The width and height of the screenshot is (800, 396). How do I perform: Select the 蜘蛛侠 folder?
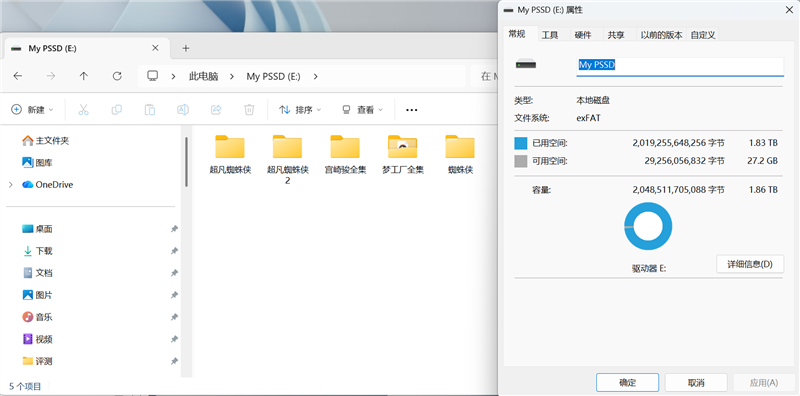pyautogui.click(x=460, y=155)
